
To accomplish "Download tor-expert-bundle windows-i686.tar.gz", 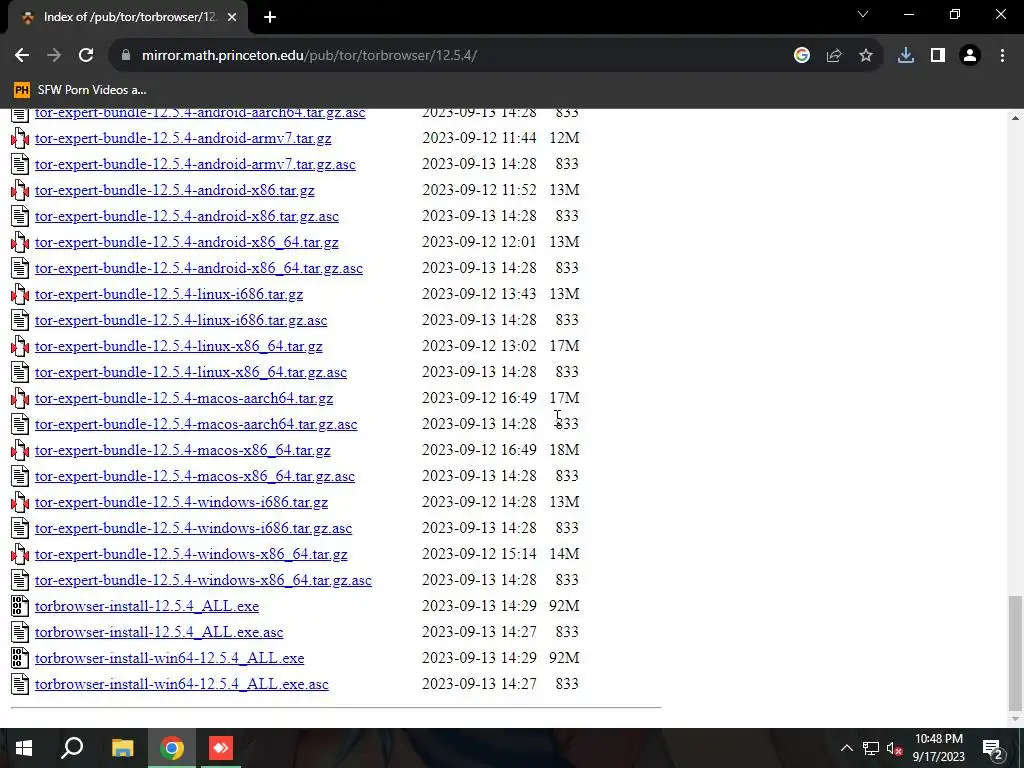I will (181, 502).
